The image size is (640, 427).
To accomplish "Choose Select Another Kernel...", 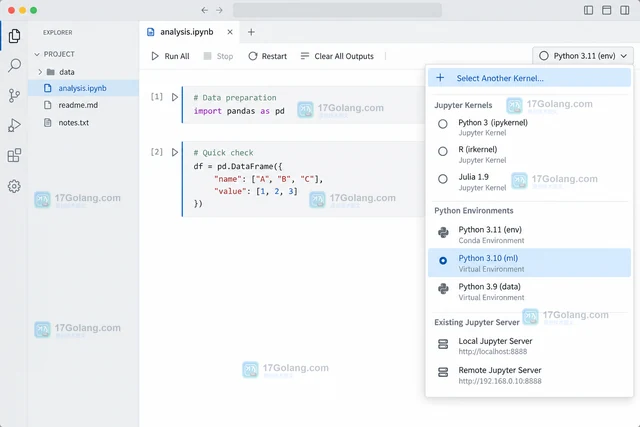I will tap(529, 78).
